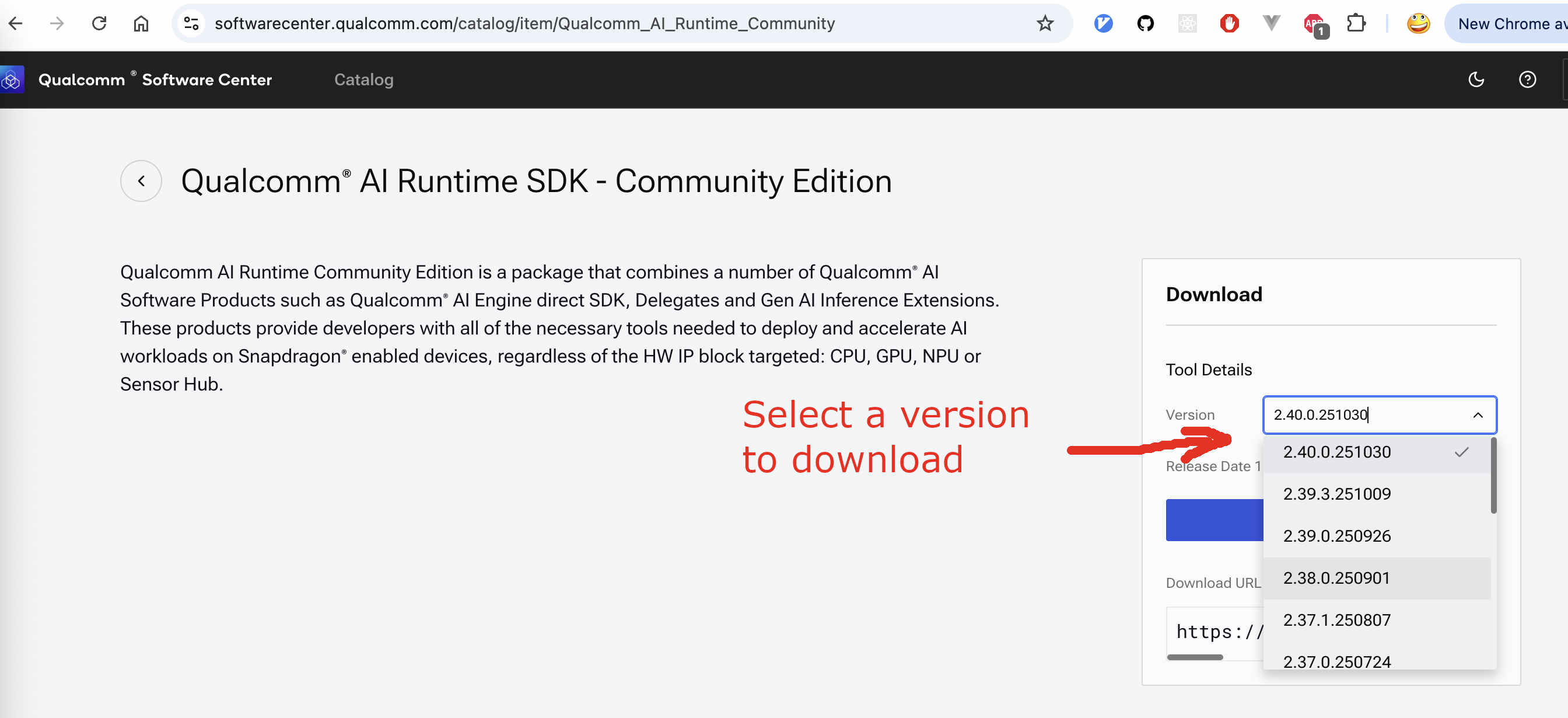The image size is (1568, 718).
Task: Open the Catalog menu item
Action: [x=363, y=80]
